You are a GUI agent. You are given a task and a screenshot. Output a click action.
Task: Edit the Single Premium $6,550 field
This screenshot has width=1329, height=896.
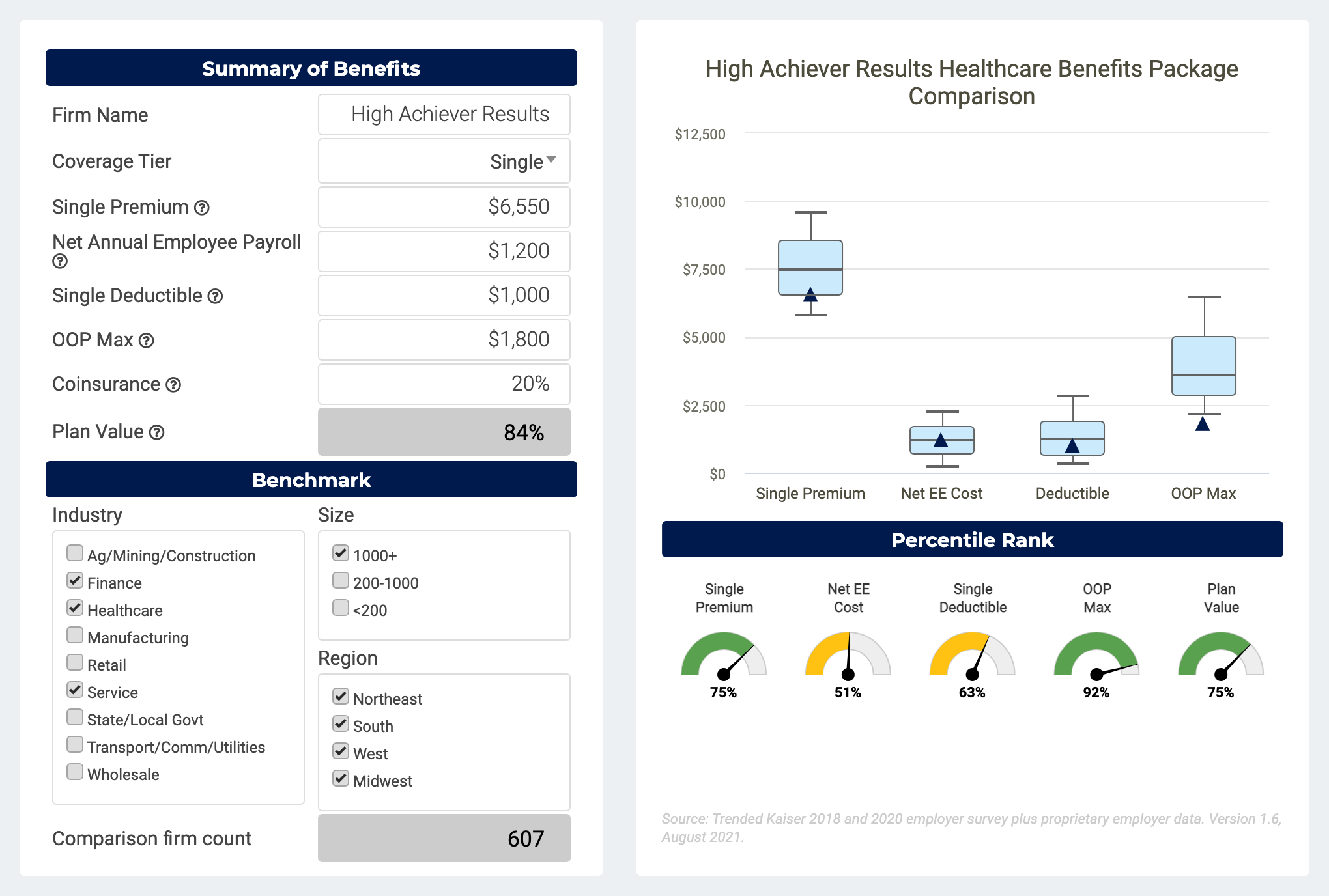[x=444, y=207]
